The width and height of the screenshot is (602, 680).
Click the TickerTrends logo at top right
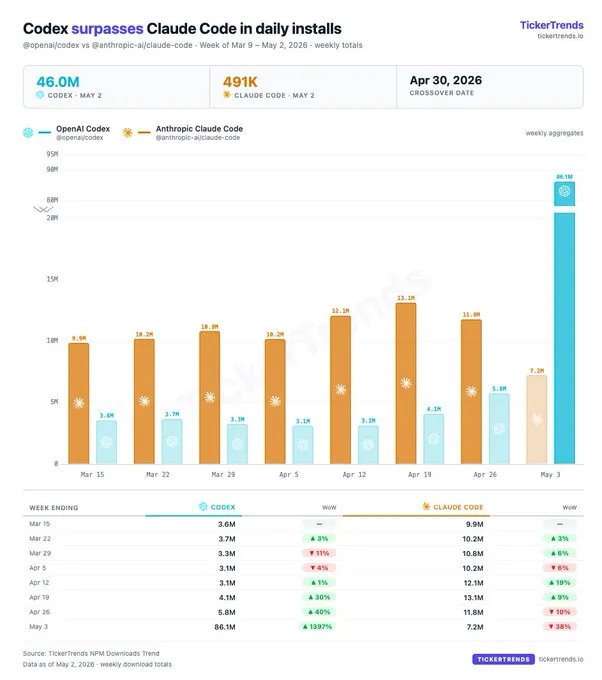point(551,25)
